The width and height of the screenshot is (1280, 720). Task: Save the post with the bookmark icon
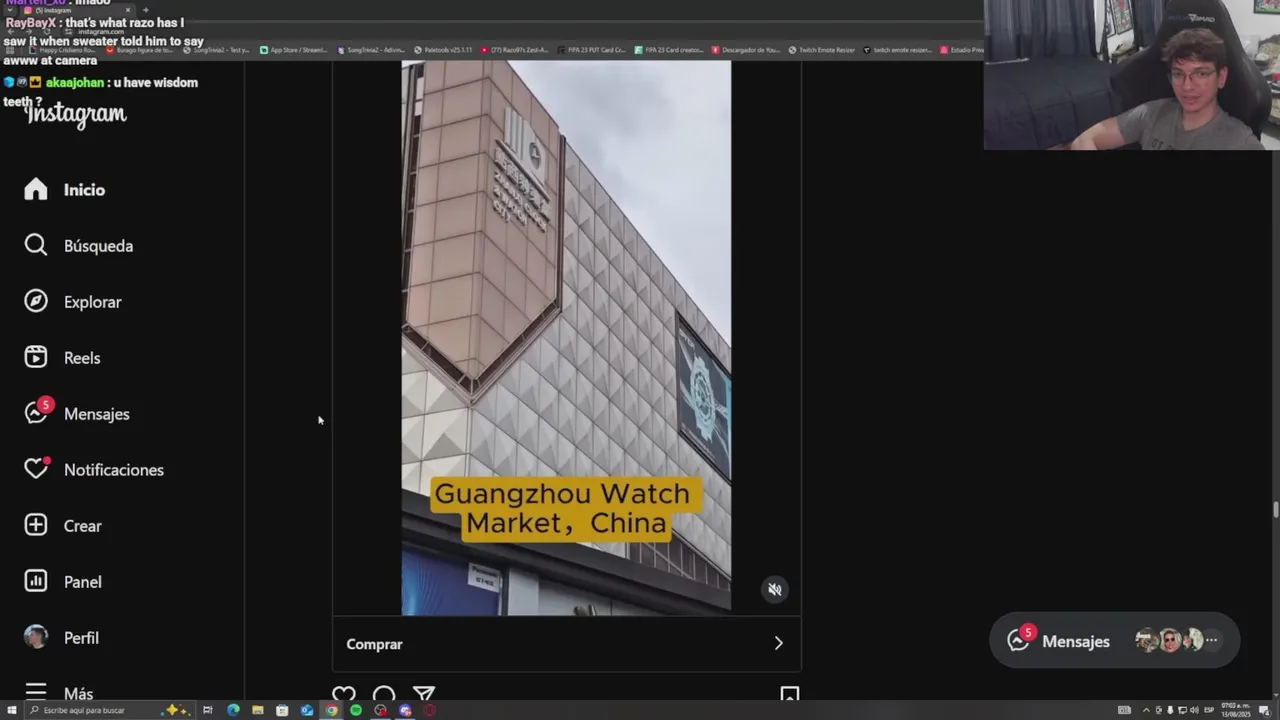[789, 695]
